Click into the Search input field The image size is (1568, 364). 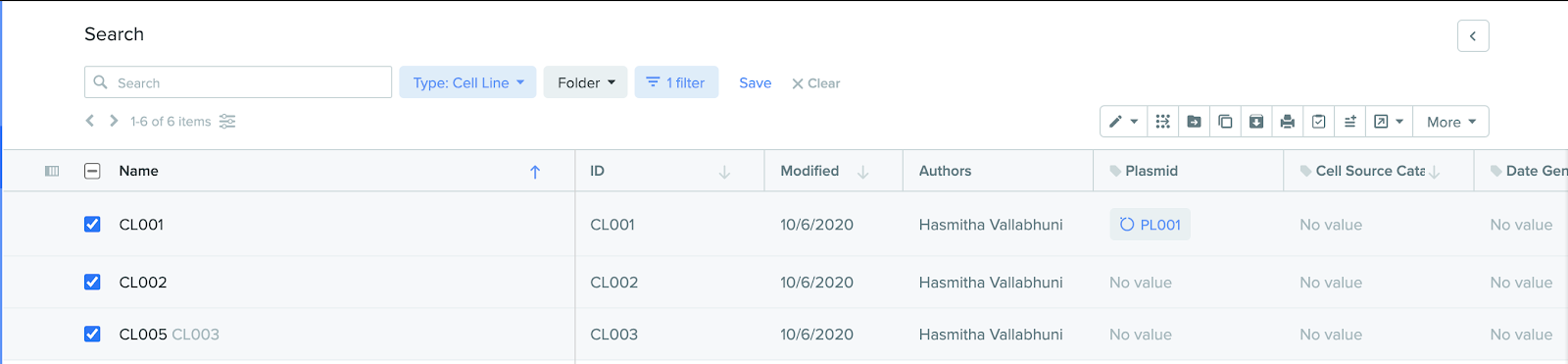tap(238, 82)
